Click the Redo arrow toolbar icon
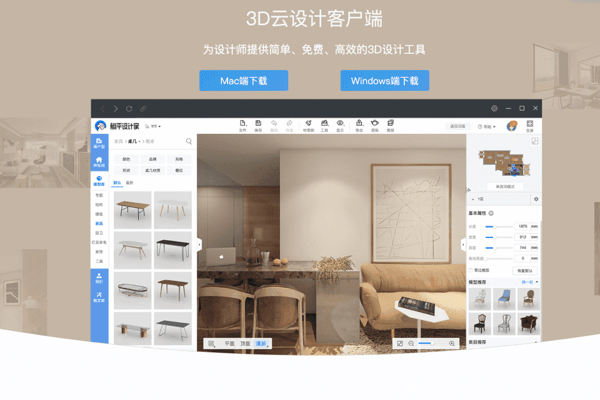600x400 pixels. [x=289, y=125]
